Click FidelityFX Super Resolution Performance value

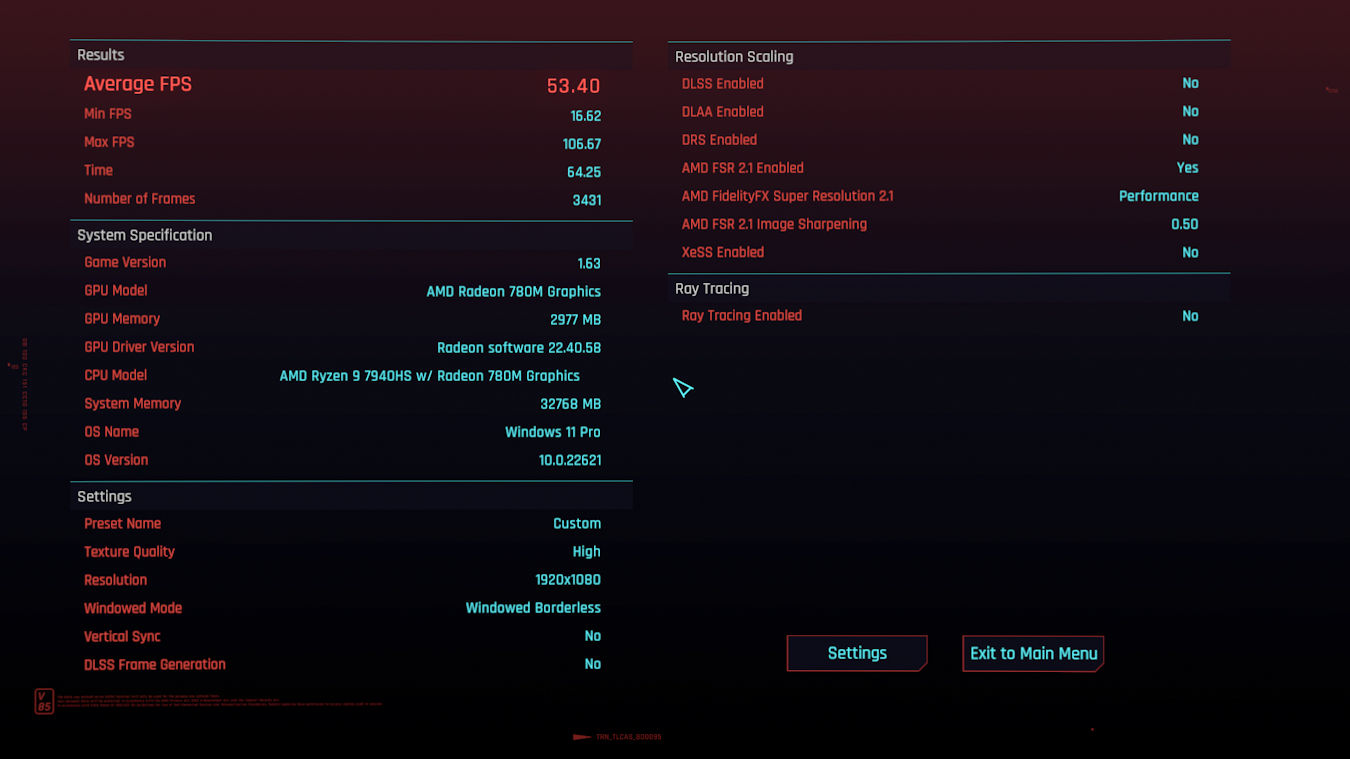[x=1159, y=196]
